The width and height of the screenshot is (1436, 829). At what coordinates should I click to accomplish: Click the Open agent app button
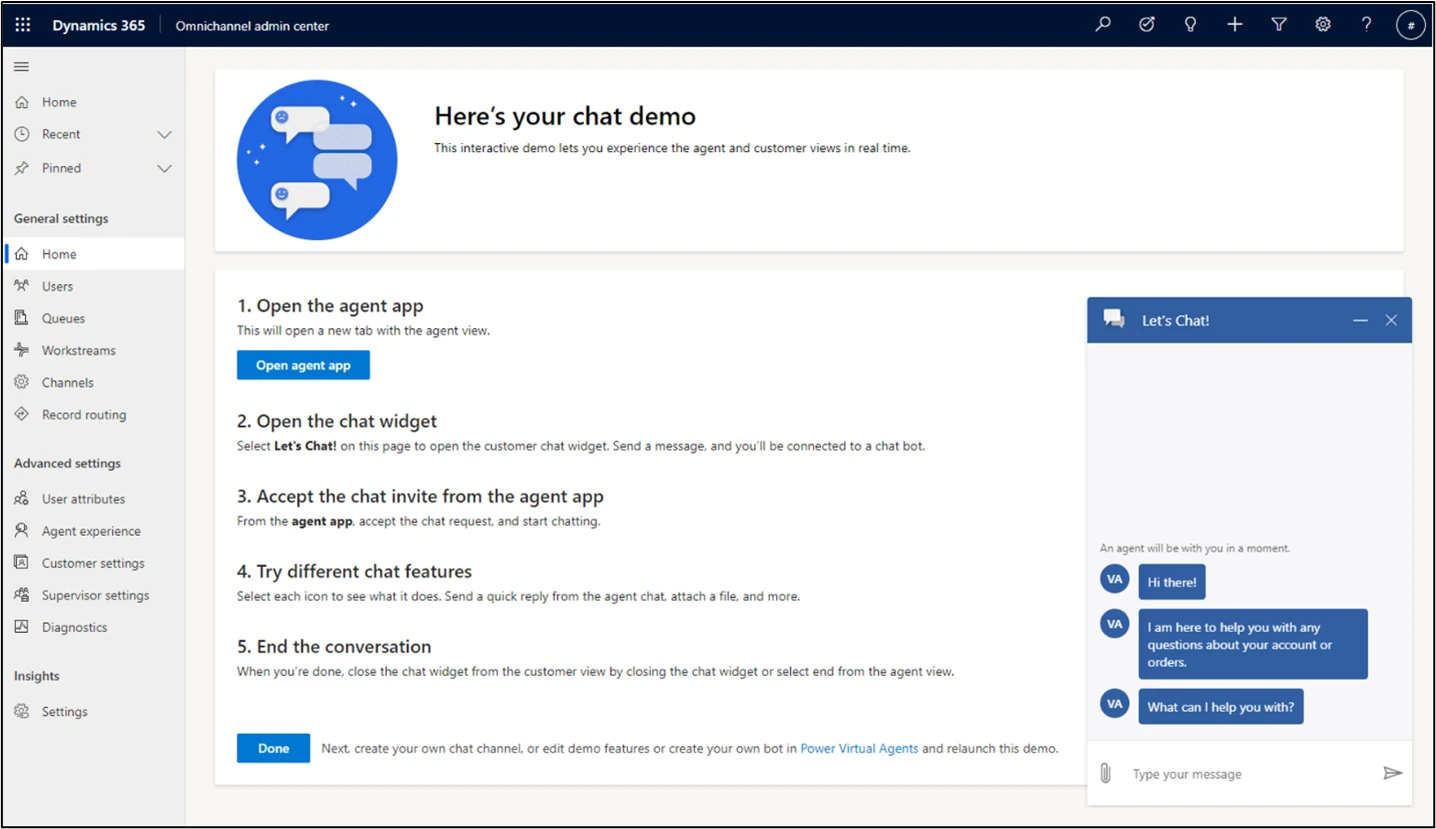click(303, 365)
